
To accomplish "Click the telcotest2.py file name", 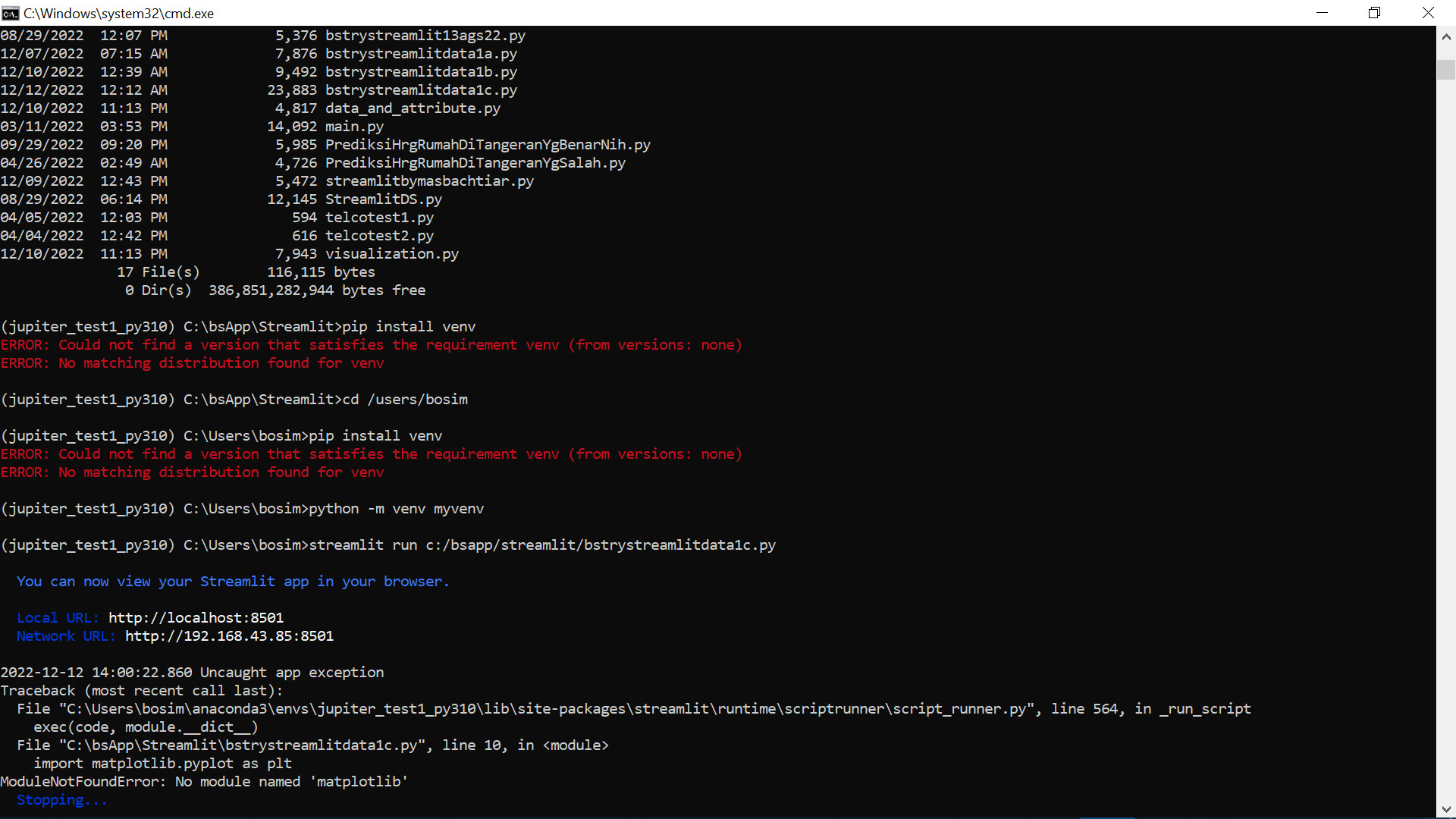I will pos(379,235).
